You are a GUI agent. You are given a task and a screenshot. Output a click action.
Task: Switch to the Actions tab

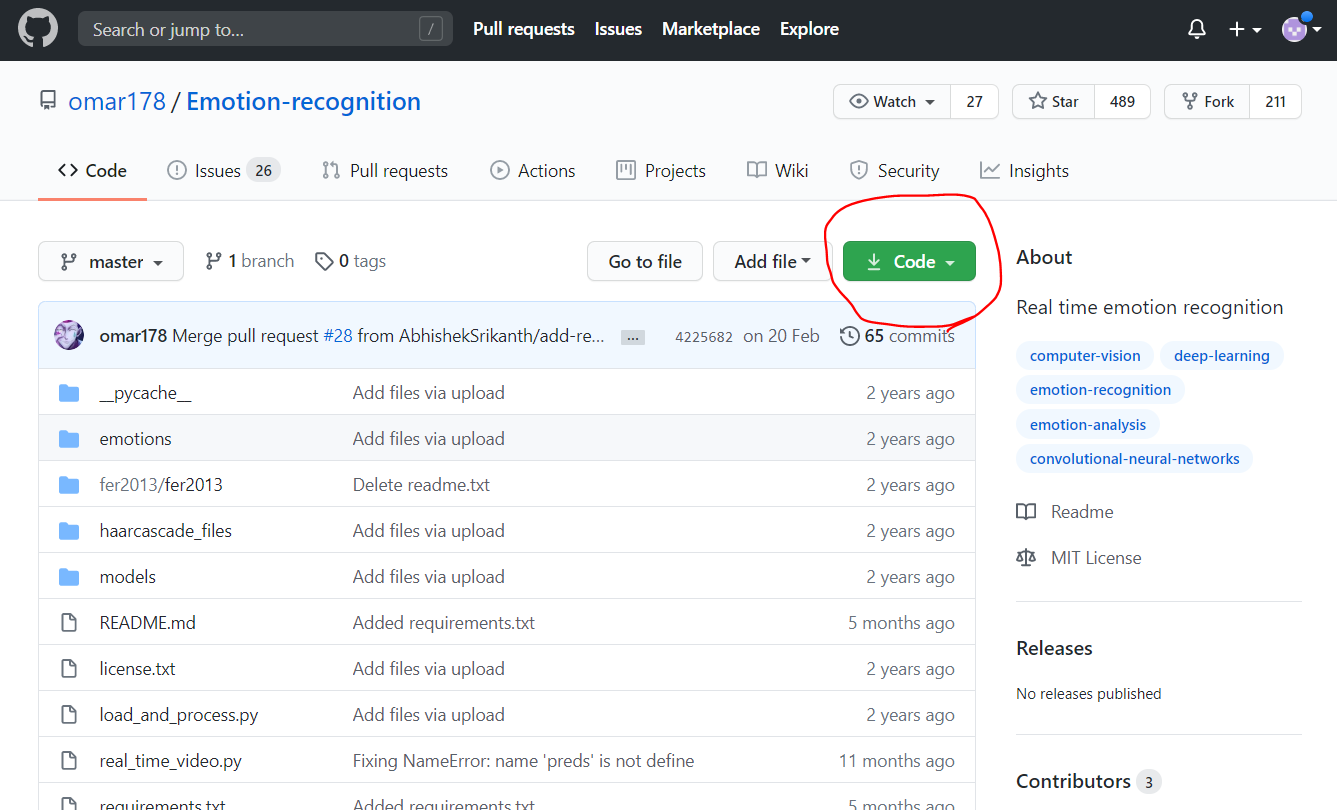pyautogui.click(x=533, y=171)
